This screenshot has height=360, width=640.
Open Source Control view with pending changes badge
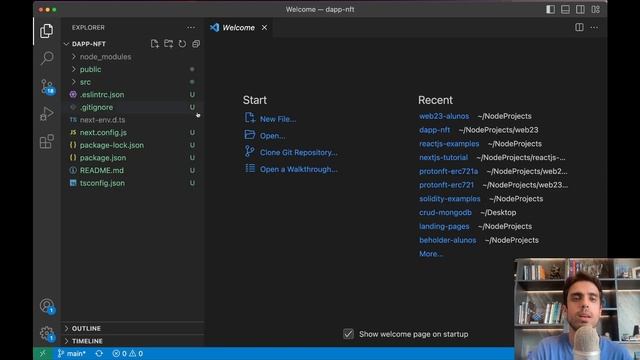[x=47, y=87]
